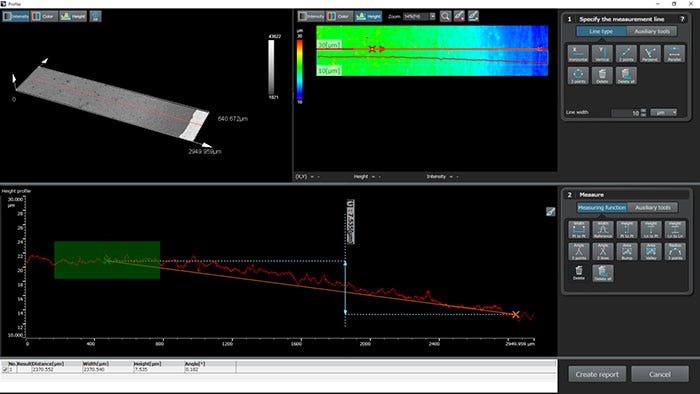Screen dimensions: 700x394
Task: Switch to the Line type tab
Action: point(601,31)
